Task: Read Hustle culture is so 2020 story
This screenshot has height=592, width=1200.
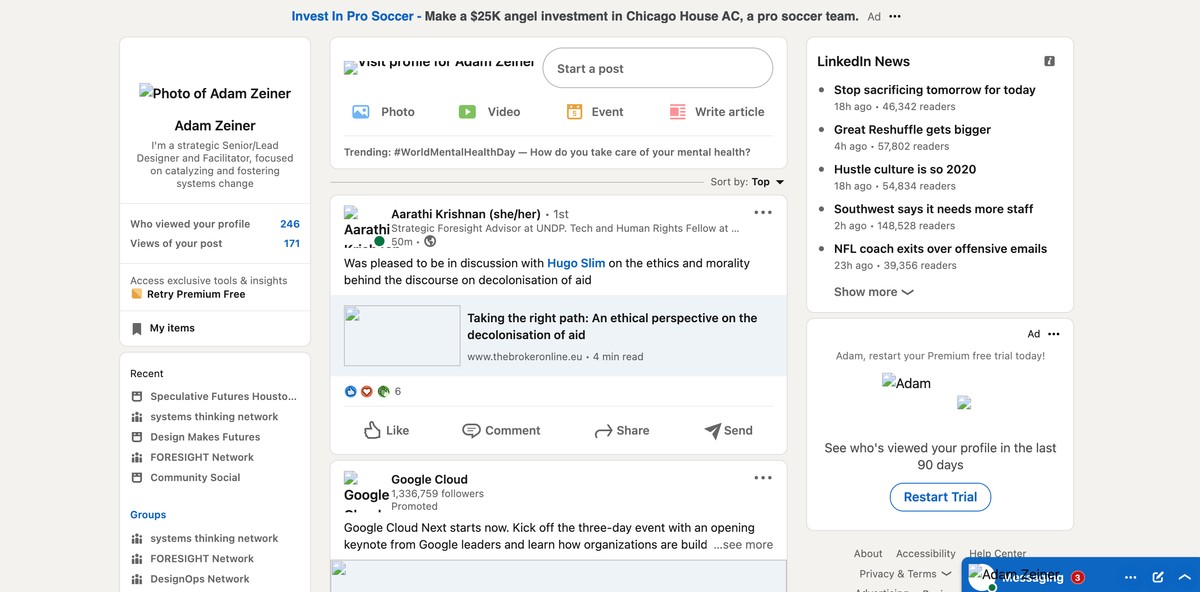Action: coord(905,170)
